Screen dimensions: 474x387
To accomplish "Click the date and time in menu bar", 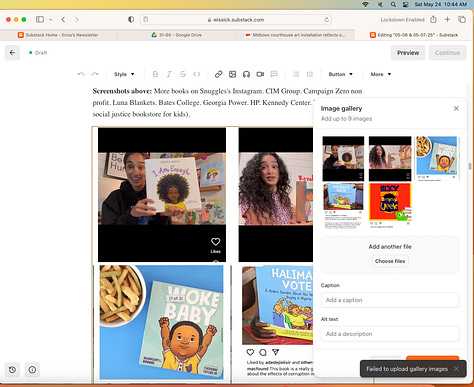I will click(440, 4).
